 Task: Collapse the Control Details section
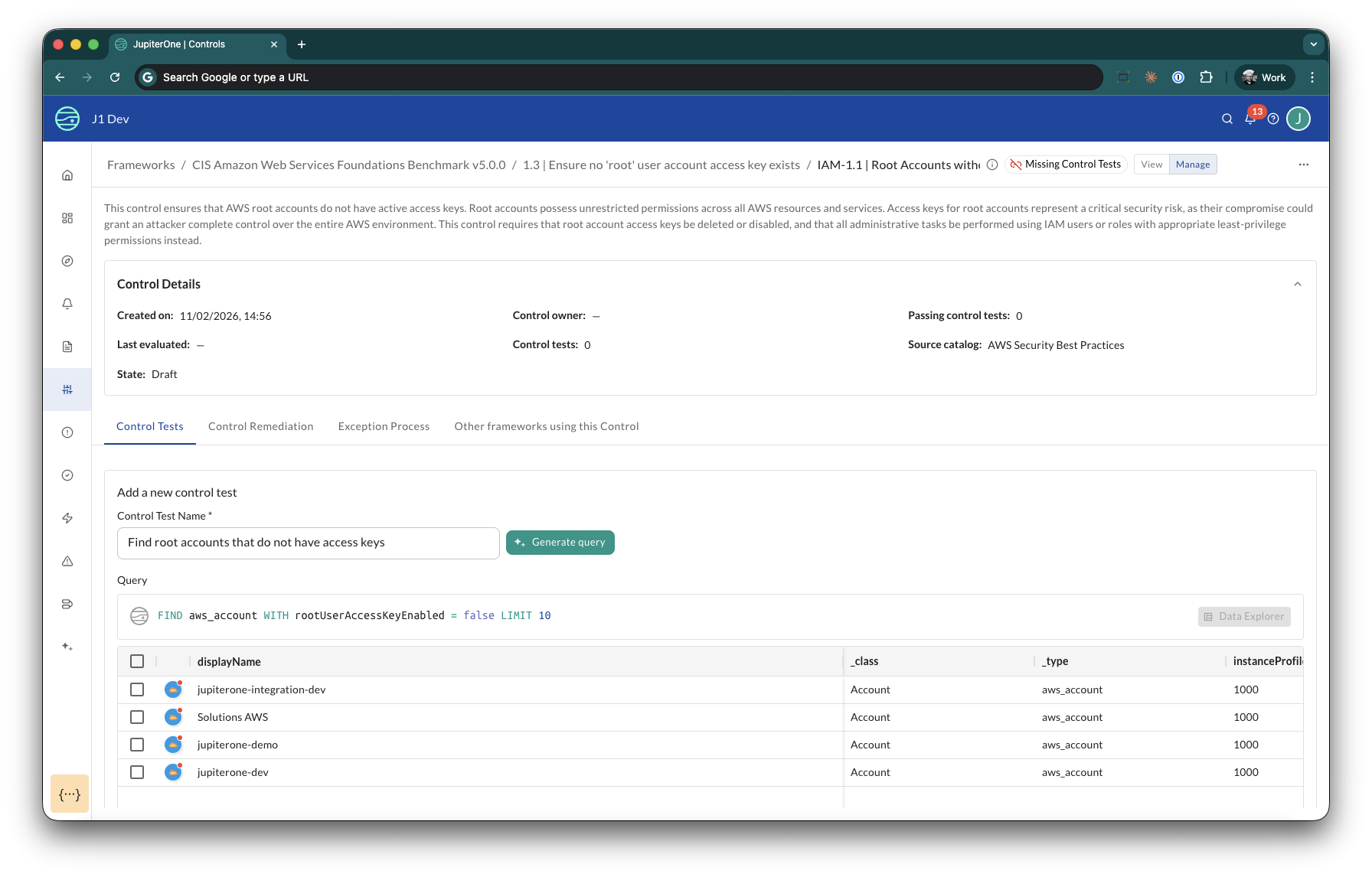tap(1298, 283)
